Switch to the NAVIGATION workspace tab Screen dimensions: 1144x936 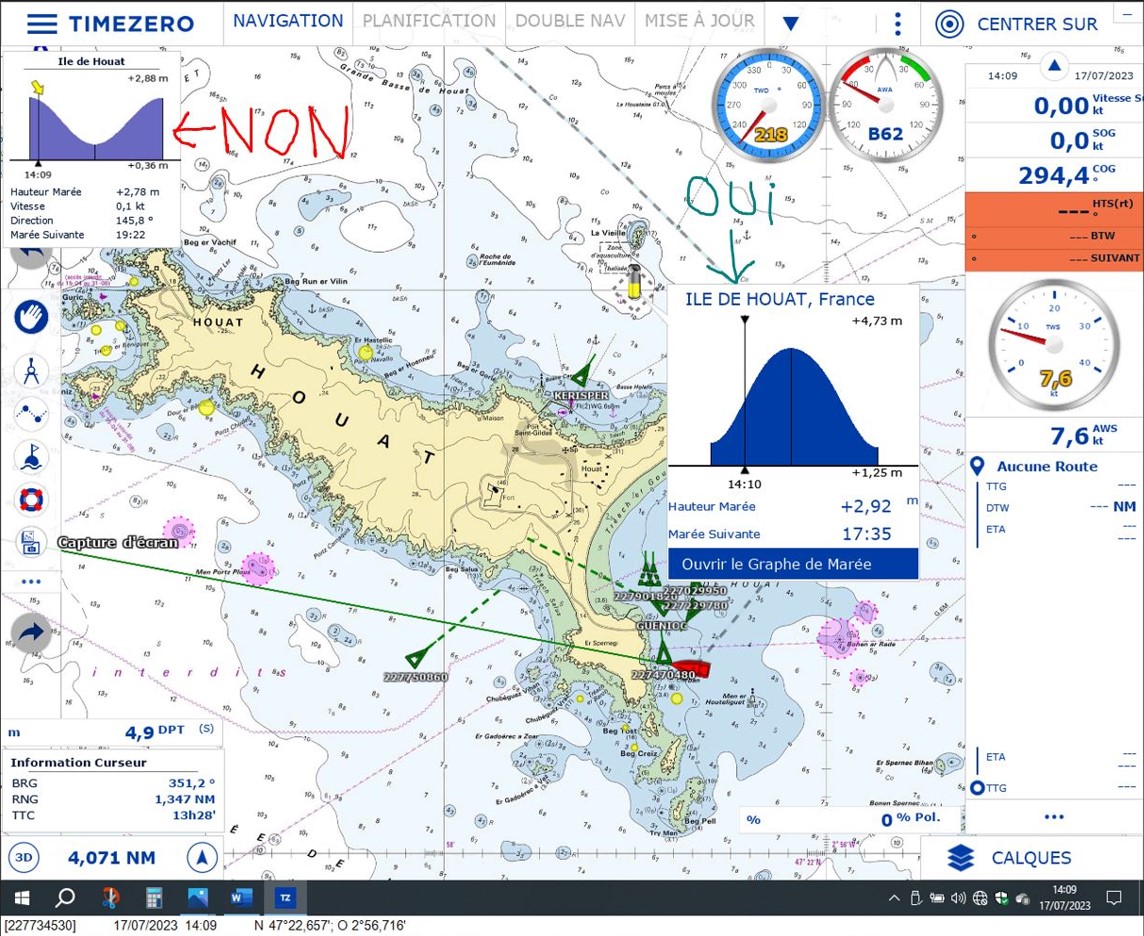click(287, 20)
